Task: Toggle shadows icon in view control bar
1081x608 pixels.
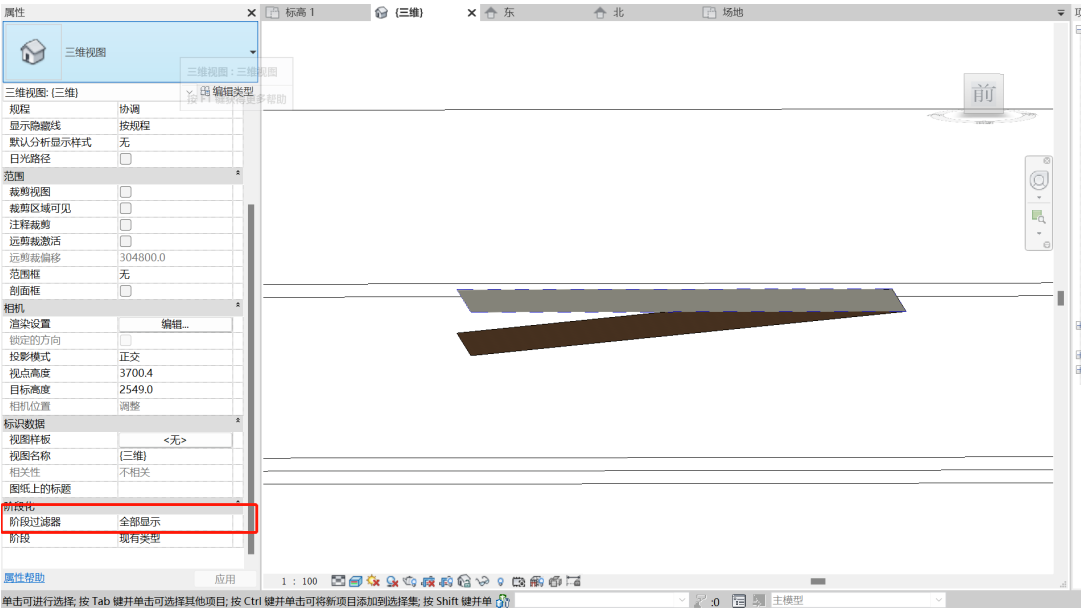Action: click(392, 581)
